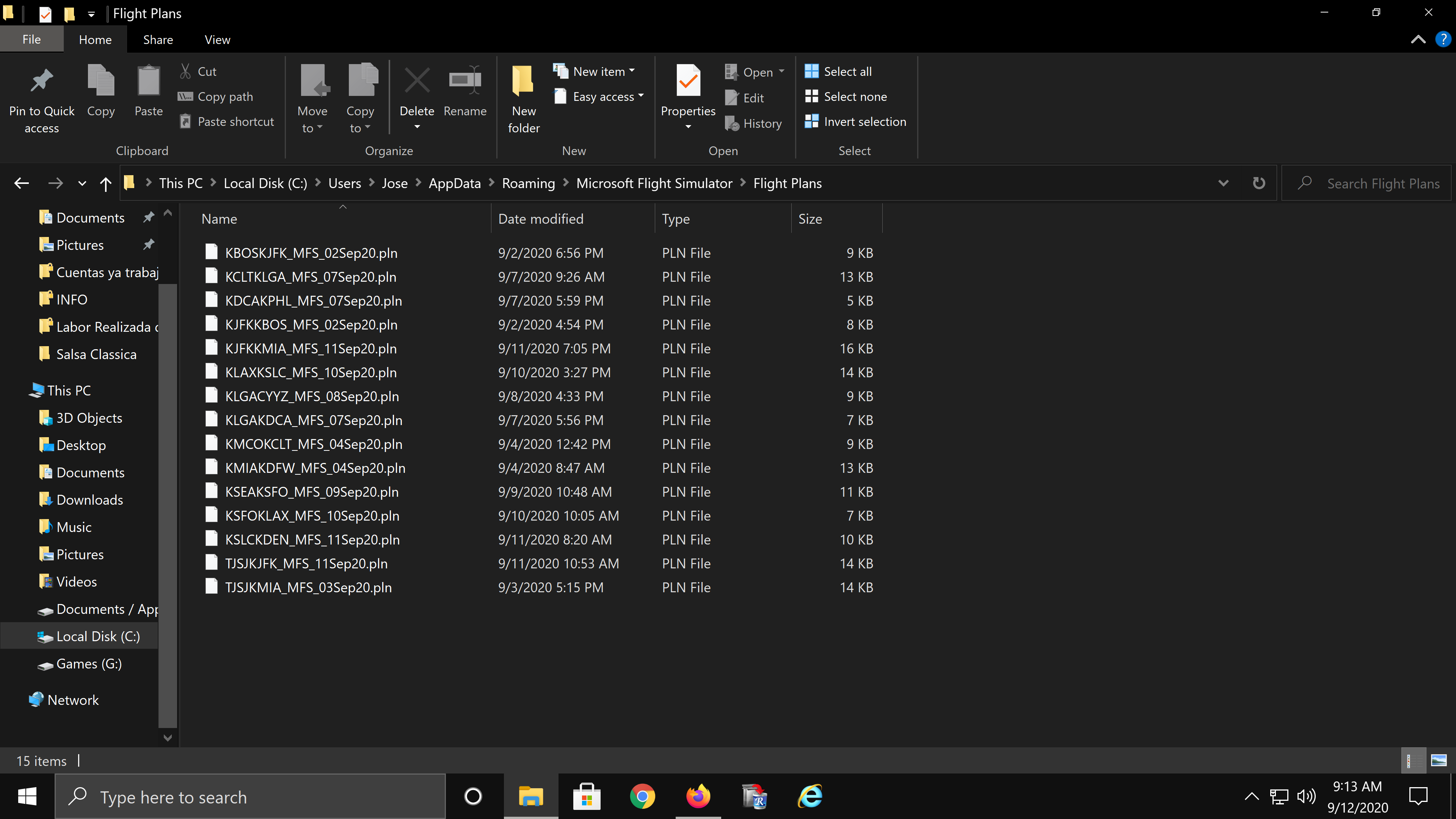Switch to the View ribbon tab
1456x819 pixels.
(x=217, y=39)
